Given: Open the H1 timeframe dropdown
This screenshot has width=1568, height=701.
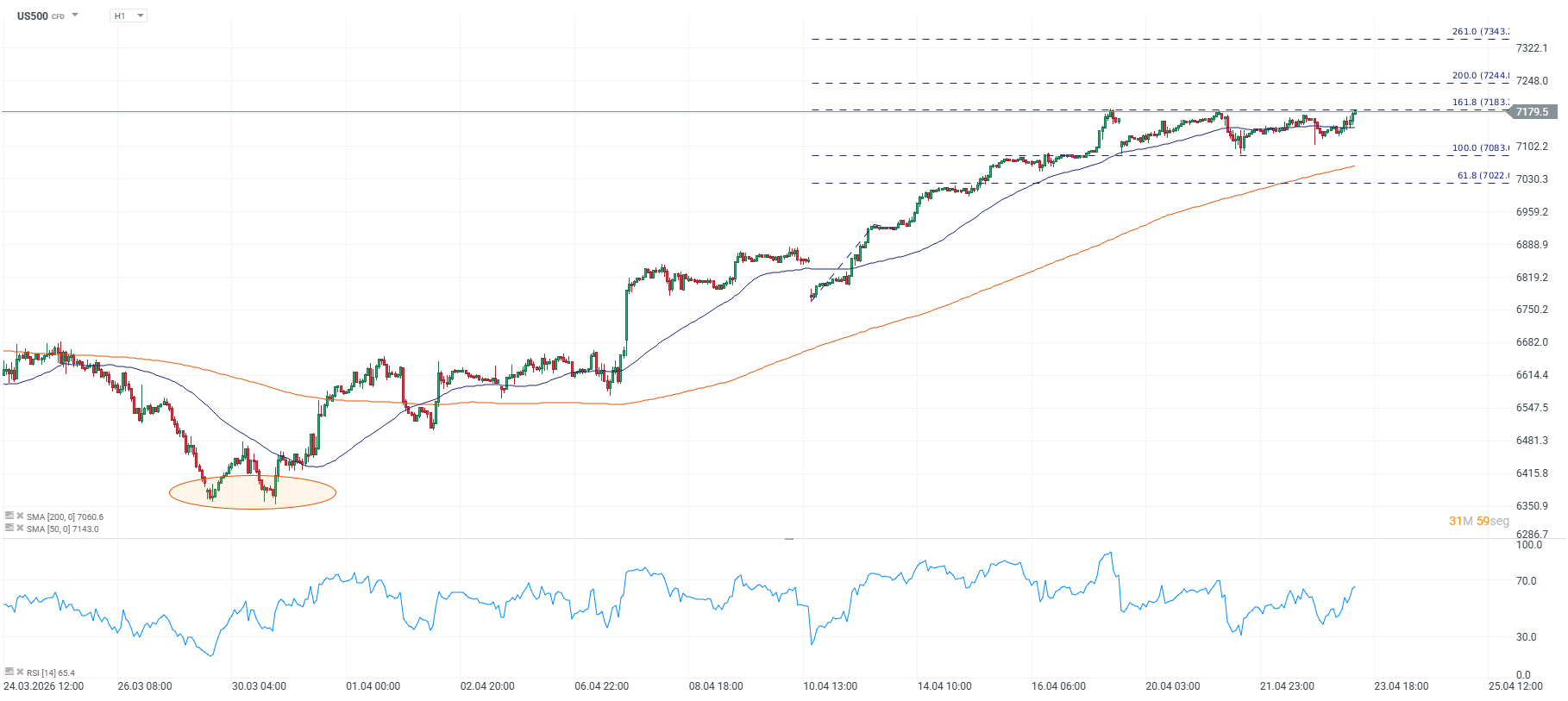Looking at the screenshot, I should point(141,15).
